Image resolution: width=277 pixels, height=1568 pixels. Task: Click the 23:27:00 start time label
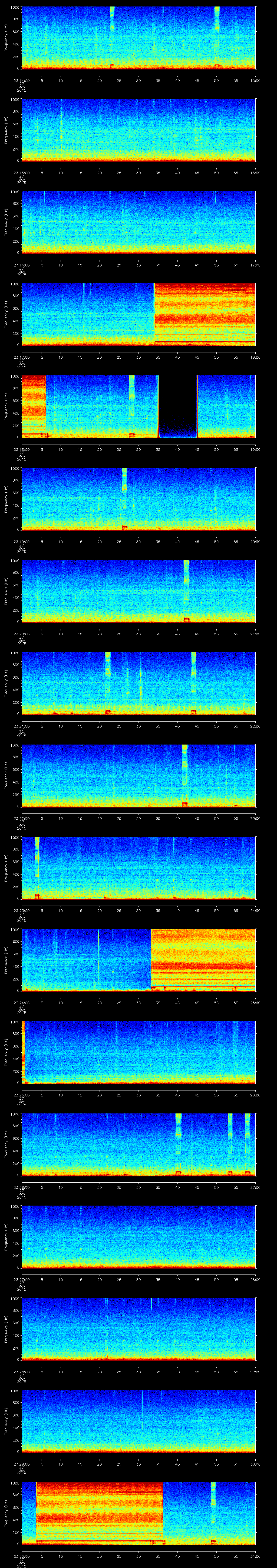coord(21,1279)
